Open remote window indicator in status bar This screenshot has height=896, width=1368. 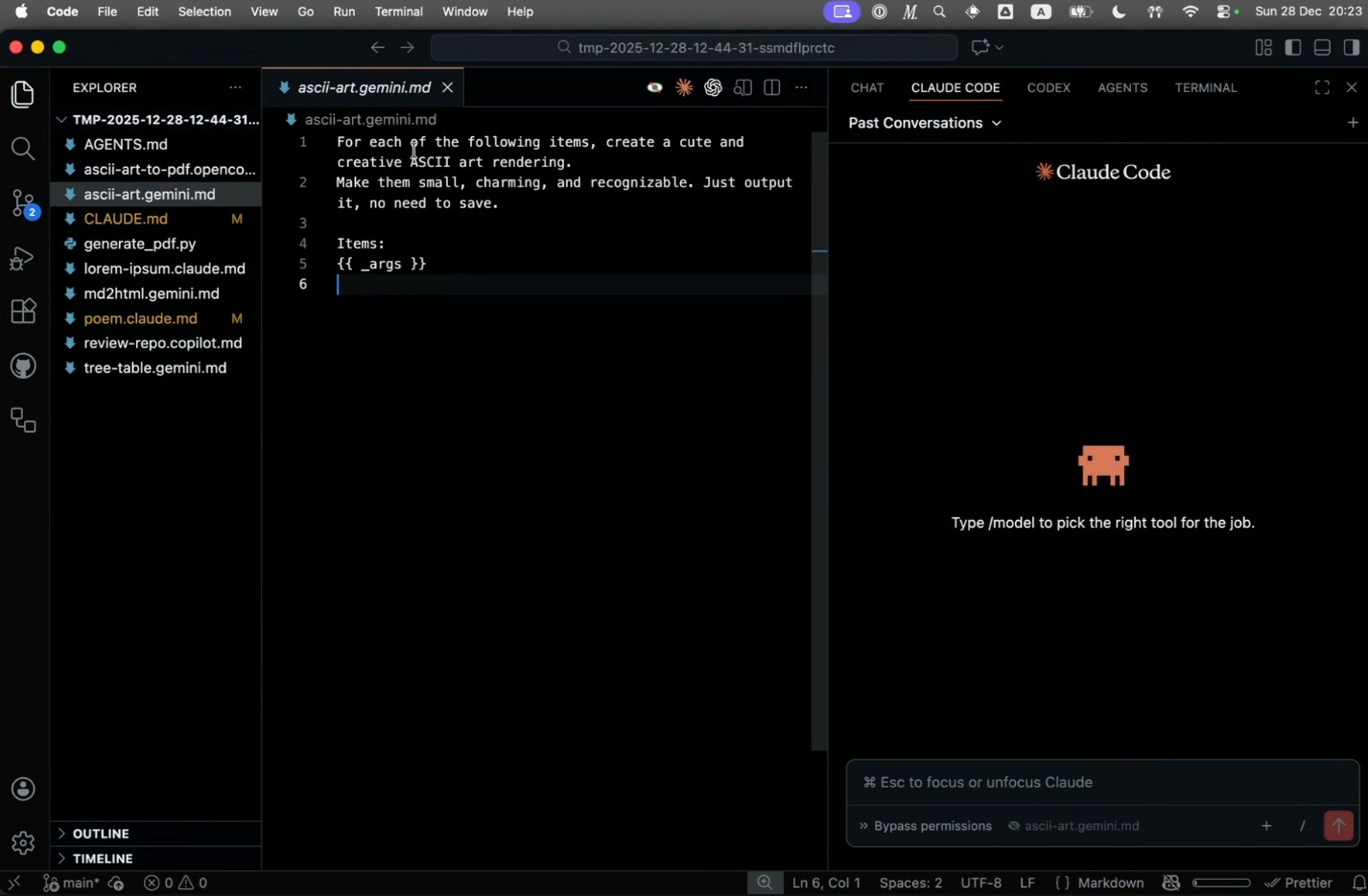pyautogui.click(x=14, y=883)
